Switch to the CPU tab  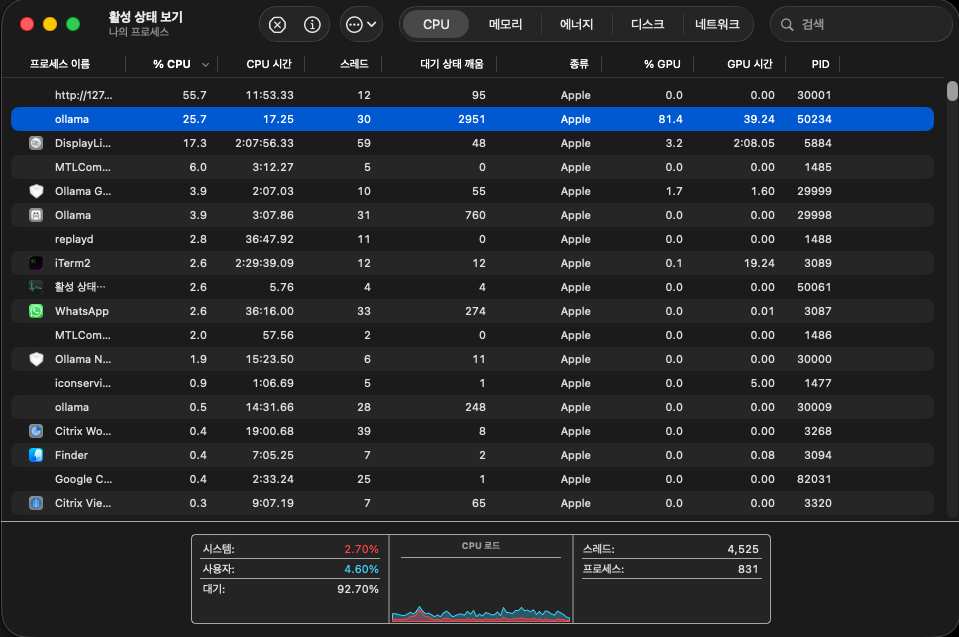tap(436, 24)
